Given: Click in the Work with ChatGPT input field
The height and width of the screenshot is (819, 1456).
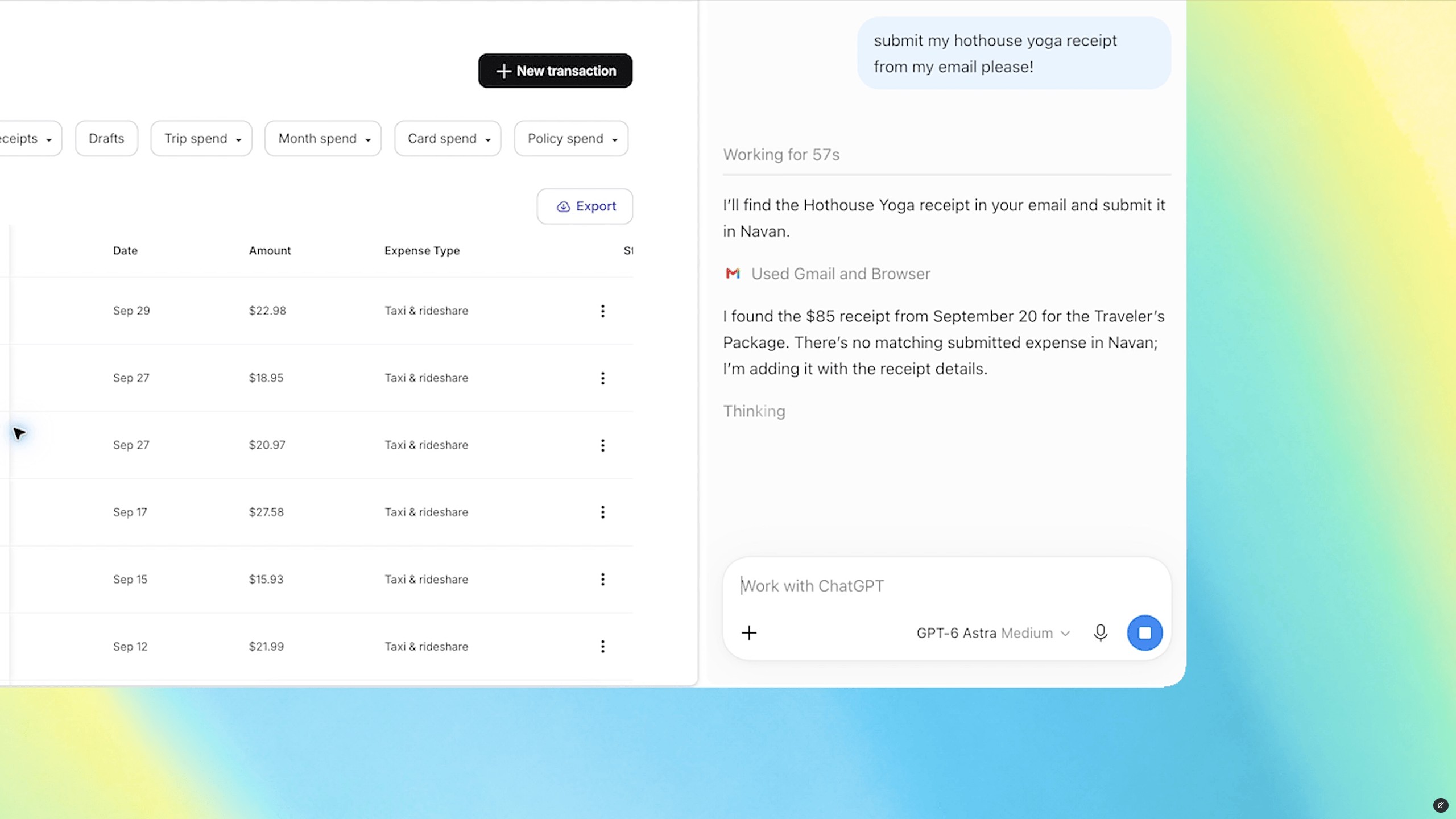Looking at the screenshot, I should click(946, 586).
